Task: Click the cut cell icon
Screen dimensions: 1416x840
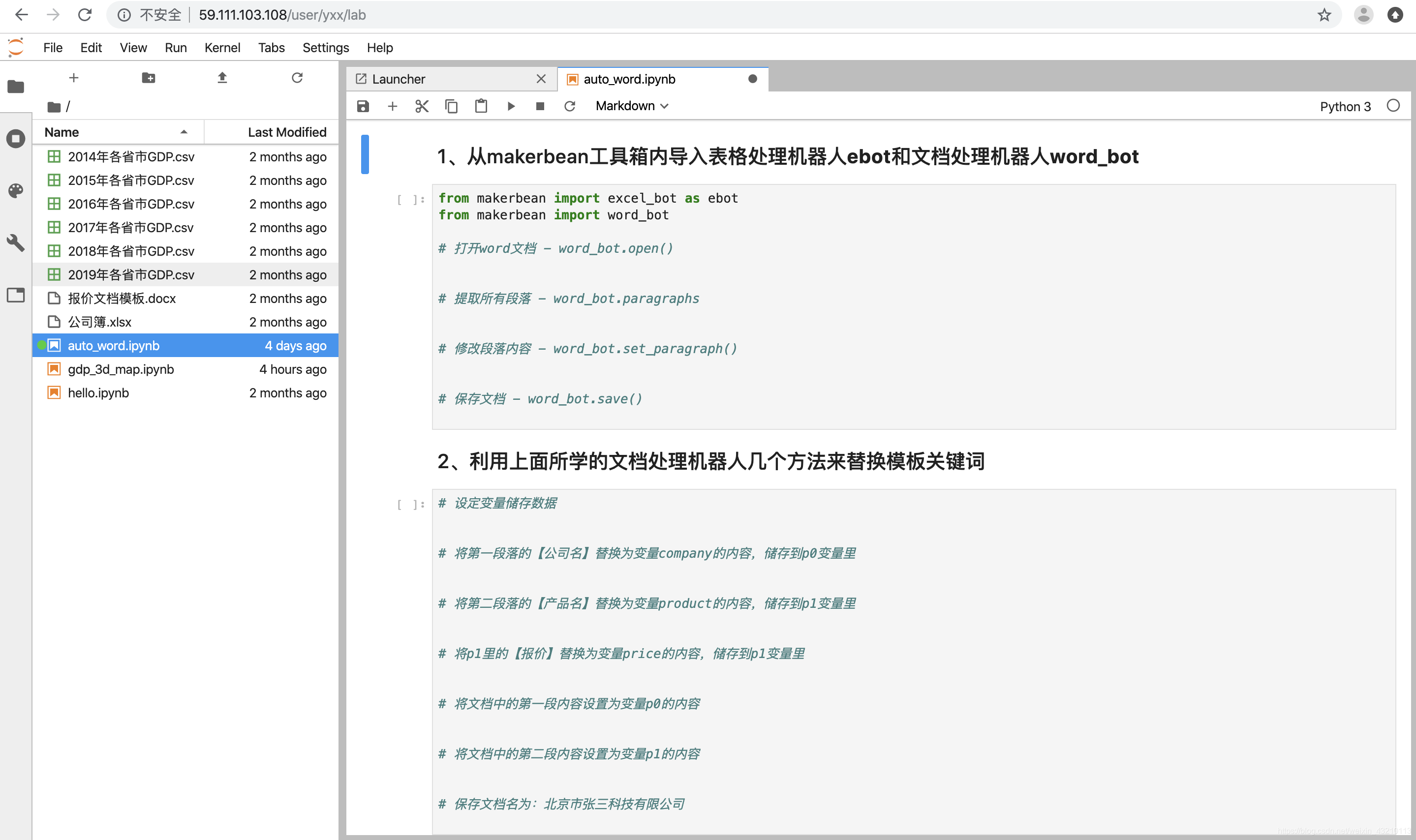Action: [421, 106]
